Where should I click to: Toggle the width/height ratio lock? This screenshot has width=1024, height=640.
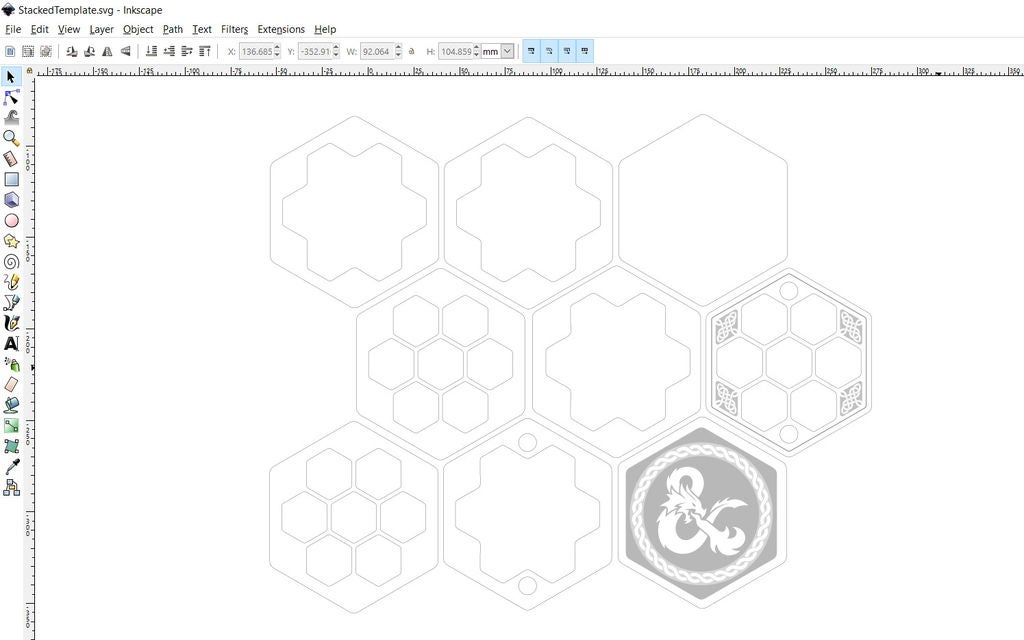tap(411, 51)
